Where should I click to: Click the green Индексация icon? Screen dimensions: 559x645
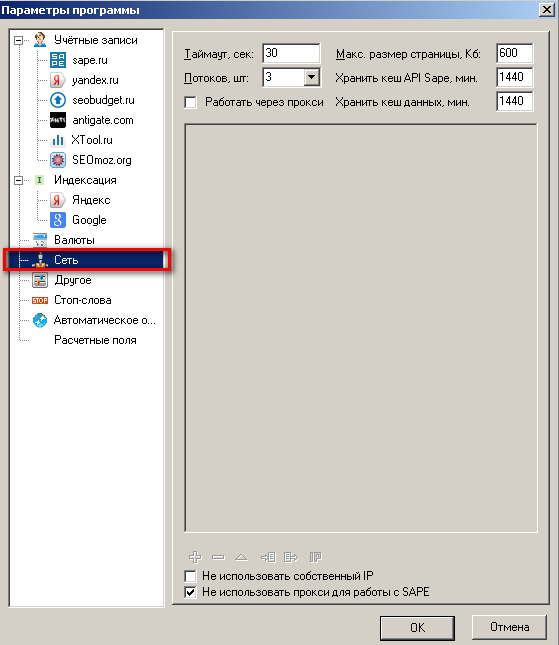(x=39, y=180)
